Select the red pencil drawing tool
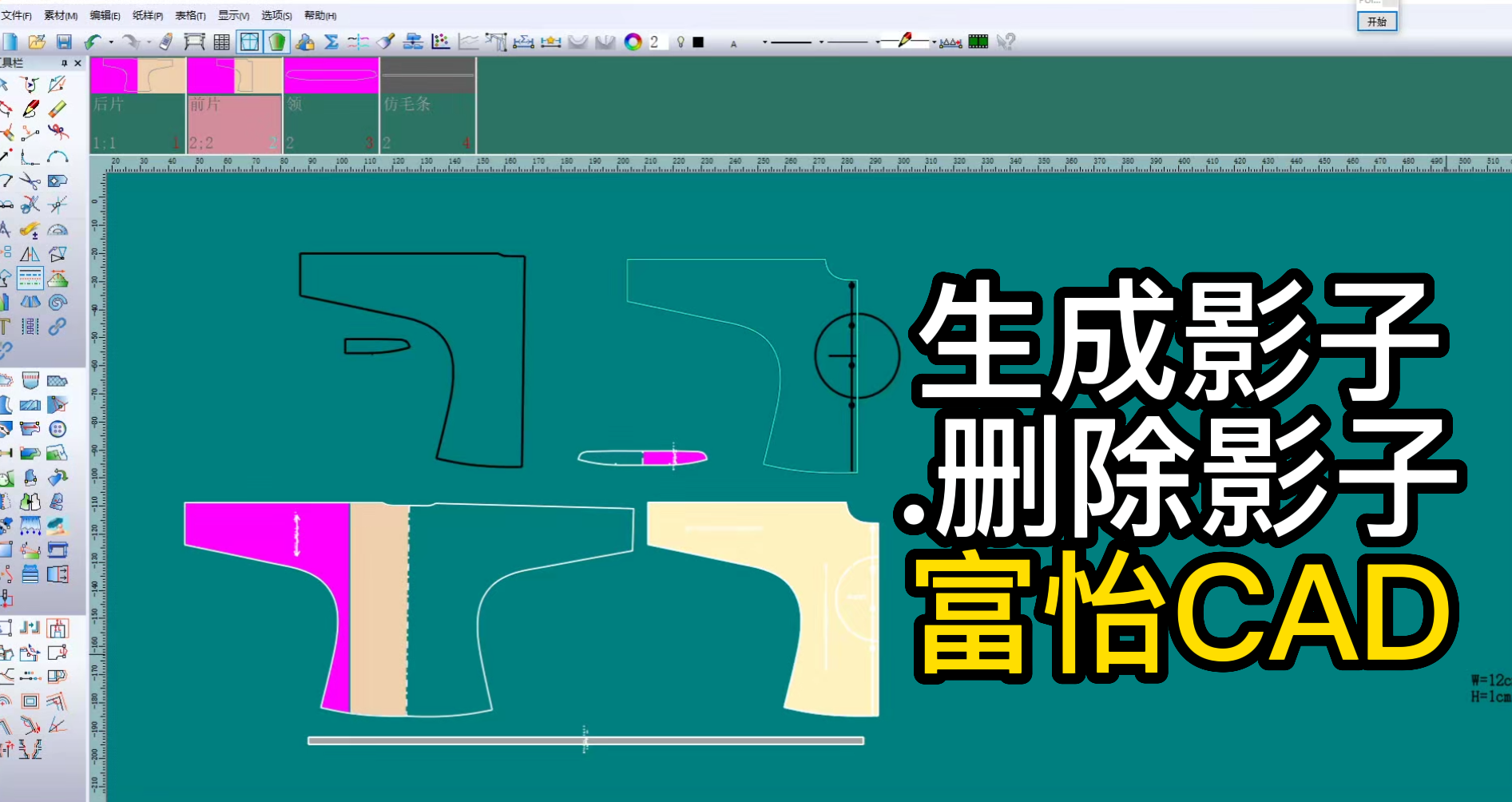The height and width of the screenshot is (802, 1512). pyautogui.click(x=30, y=109)
